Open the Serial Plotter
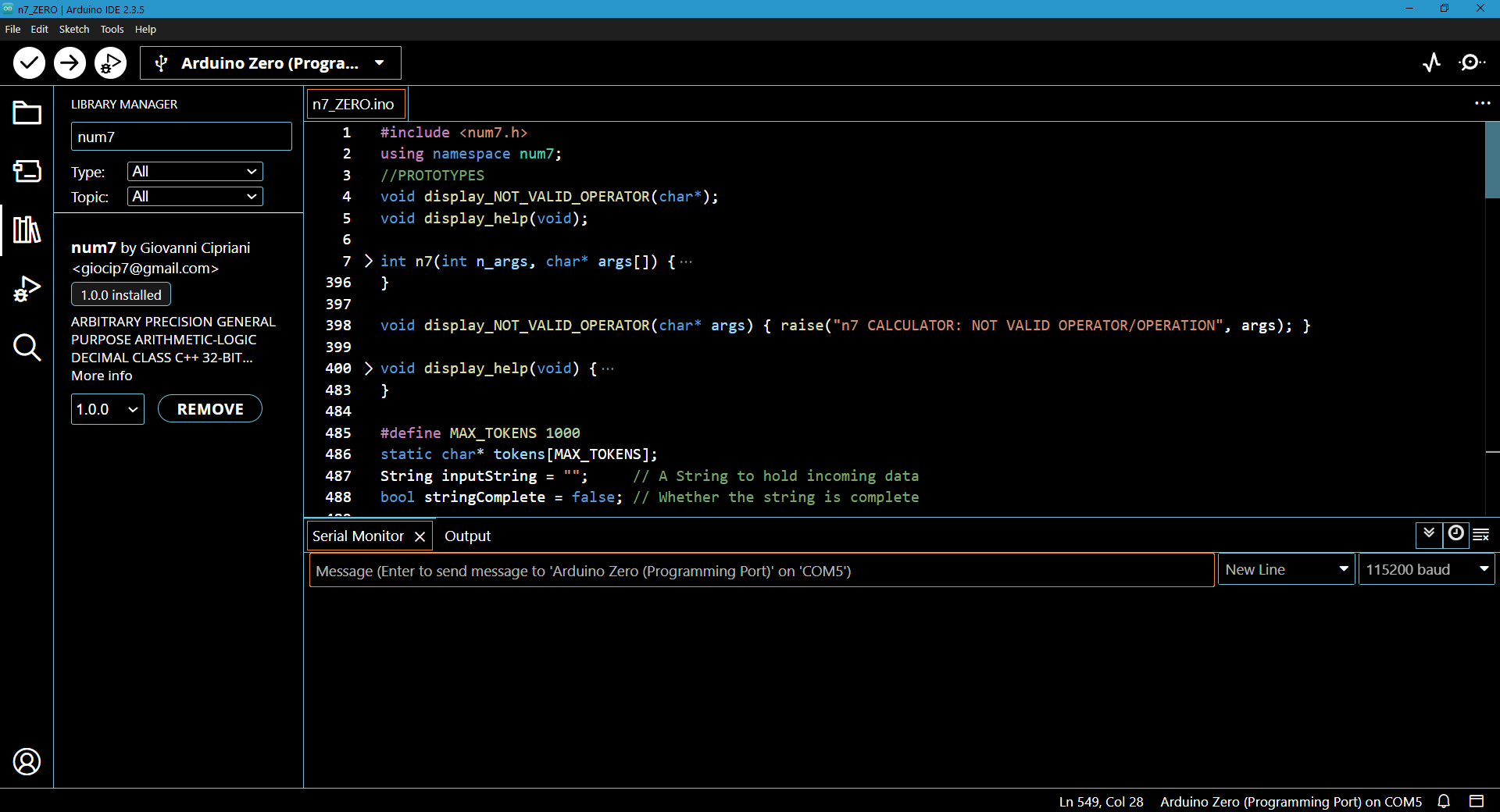Image resolution: width=1500 pixels, height=812 pixels. (1431, 62)
